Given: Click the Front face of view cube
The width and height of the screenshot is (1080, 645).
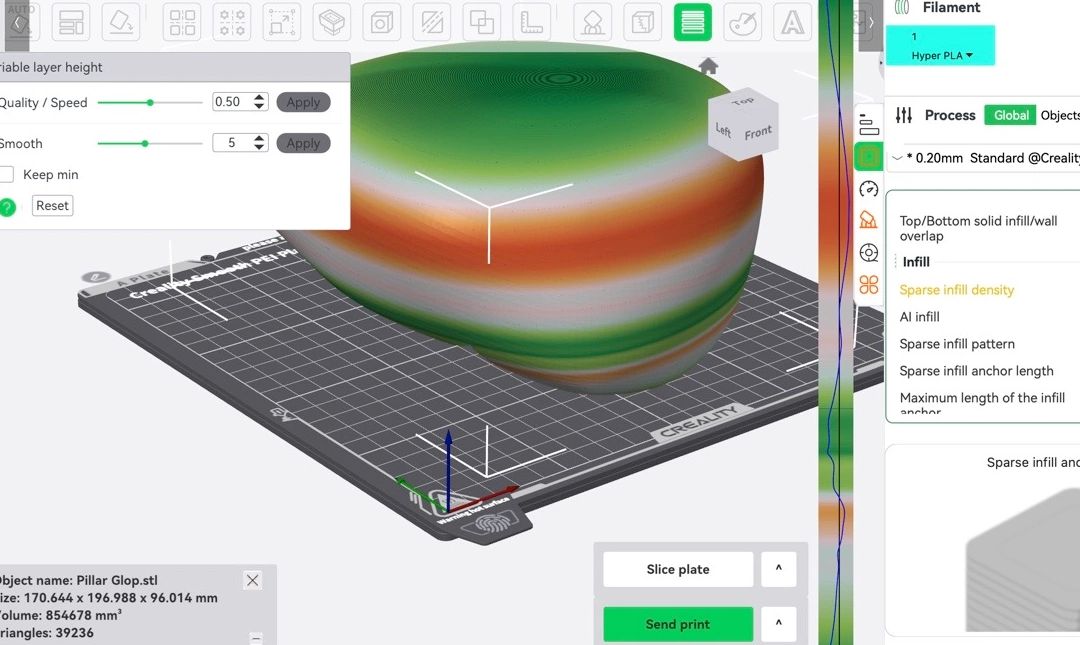Looking at the screenshot, I should coord(758,132).
